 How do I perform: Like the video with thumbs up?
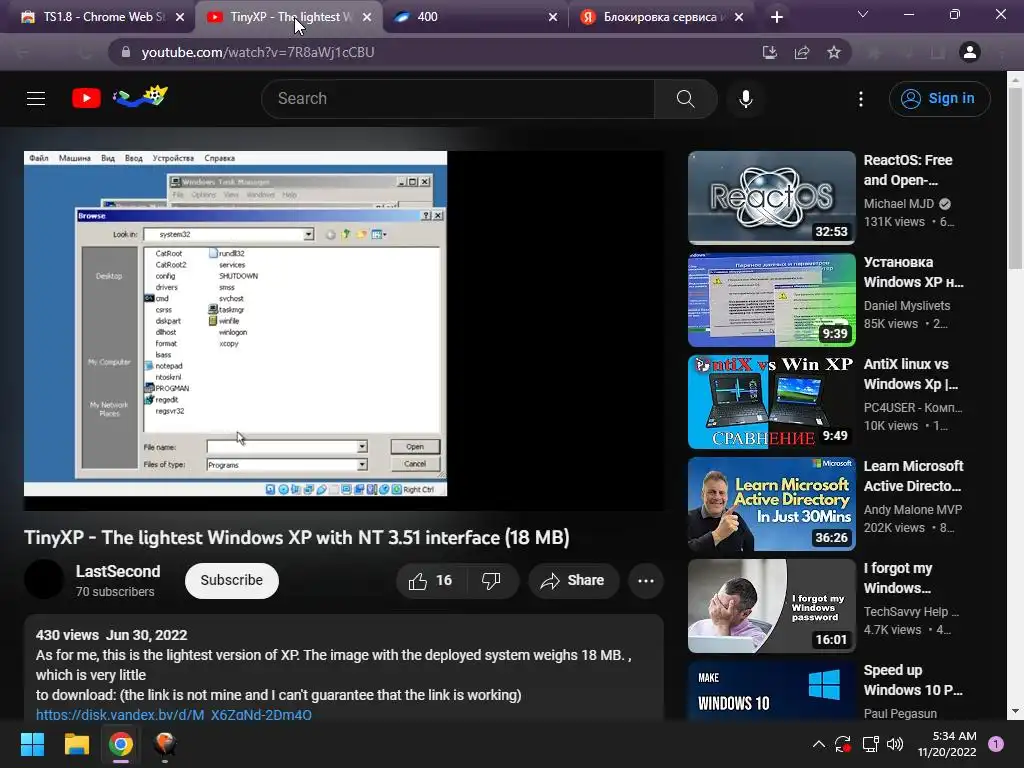pyautogui.click(x=430, y=581)
